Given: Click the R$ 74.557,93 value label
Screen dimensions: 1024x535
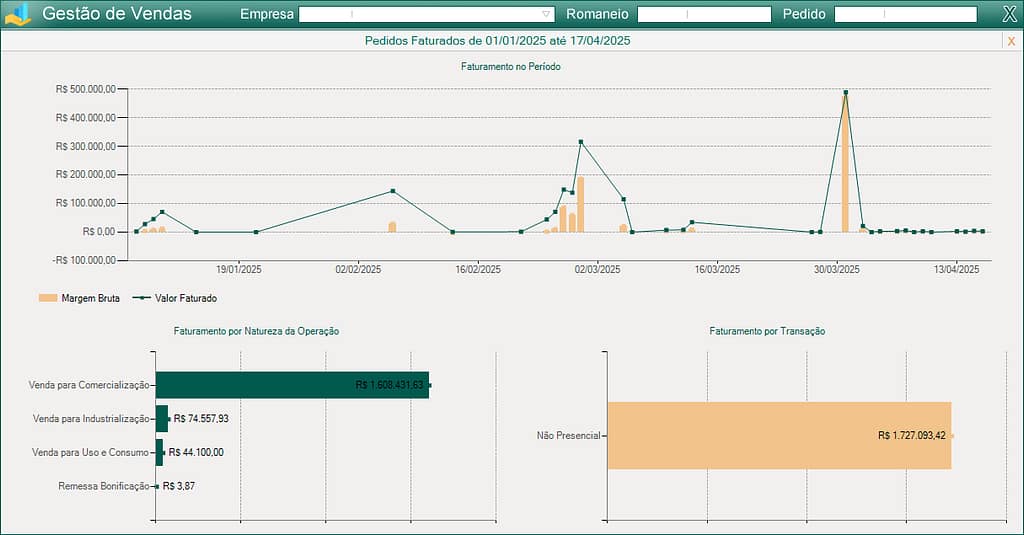Looking at the screenshot, I should pos(201,419).
